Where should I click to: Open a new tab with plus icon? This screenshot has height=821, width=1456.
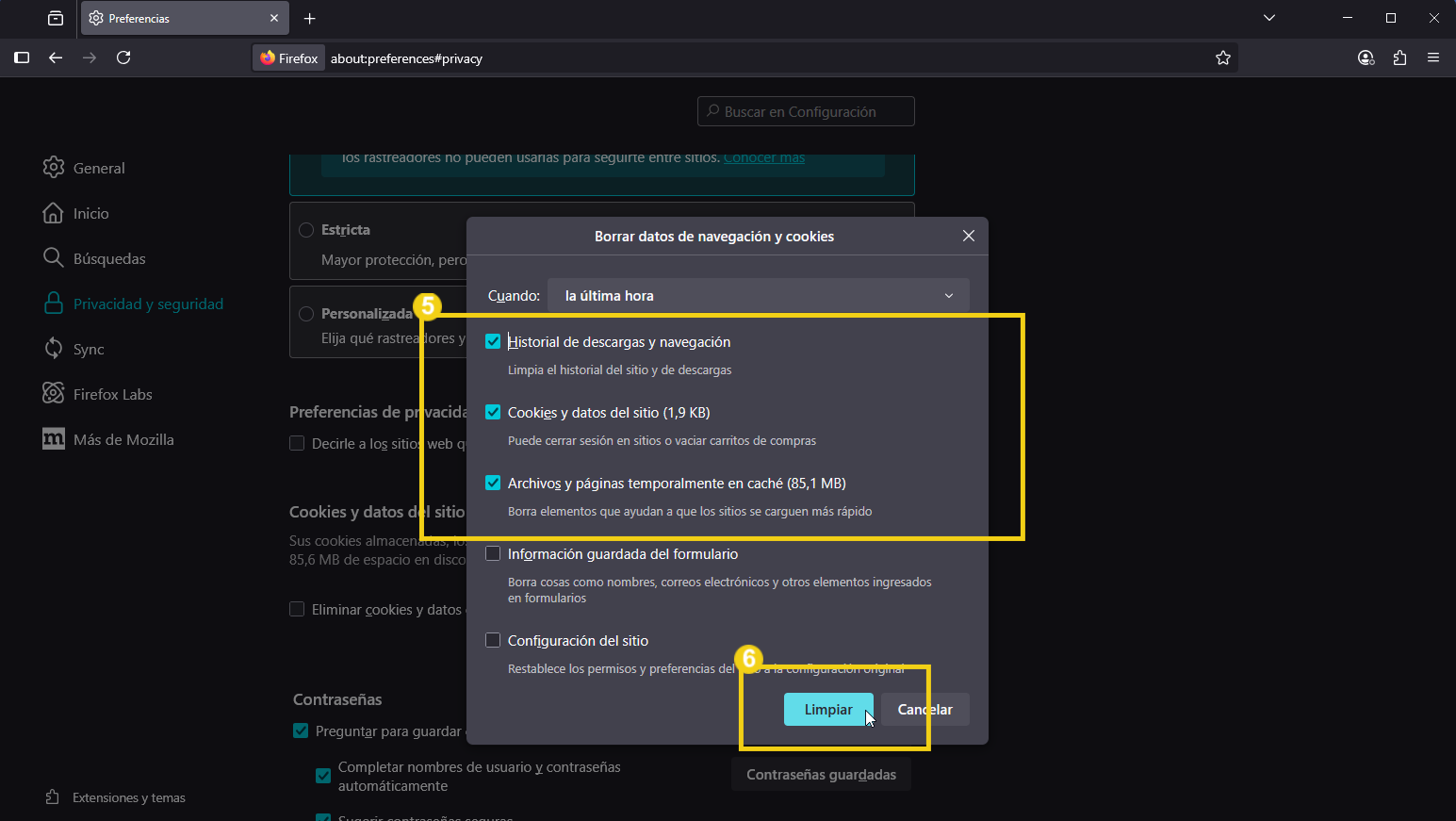pos(310,18)
